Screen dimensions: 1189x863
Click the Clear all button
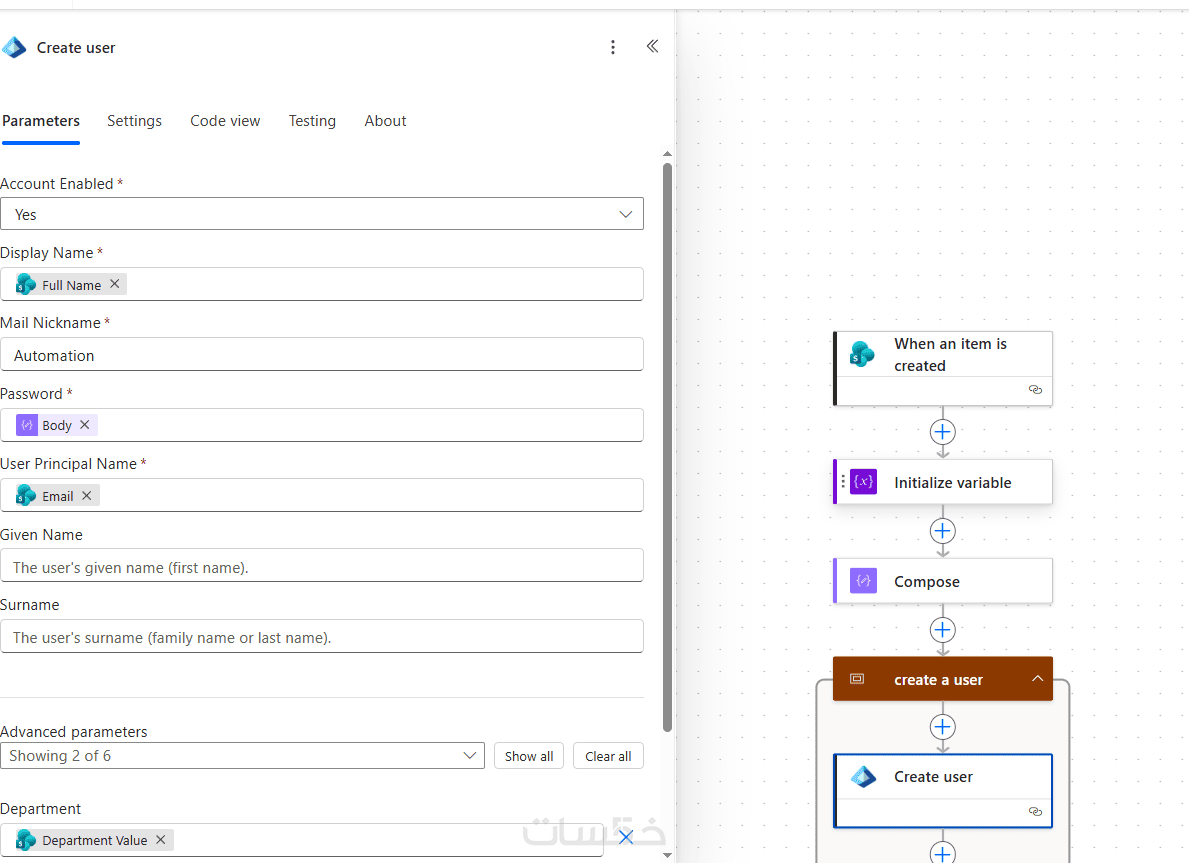[608, 756]
